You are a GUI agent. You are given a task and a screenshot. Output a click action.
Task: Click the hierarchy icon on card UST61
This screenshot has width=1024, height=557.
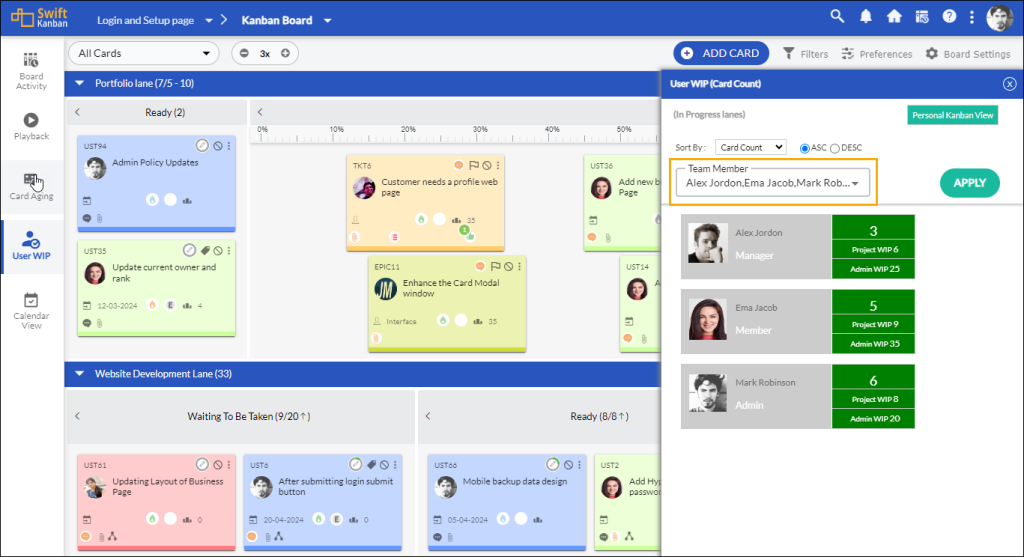112,536
